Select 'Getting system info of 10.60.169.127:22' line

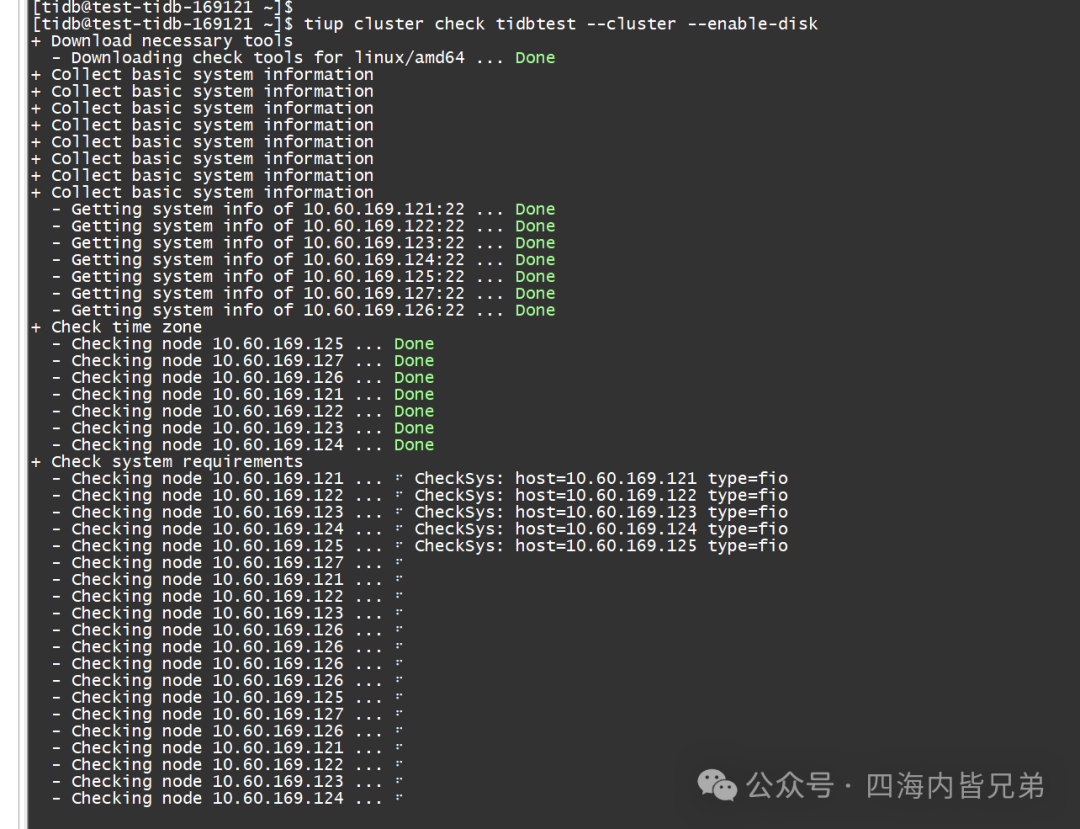tap(303, 293)
